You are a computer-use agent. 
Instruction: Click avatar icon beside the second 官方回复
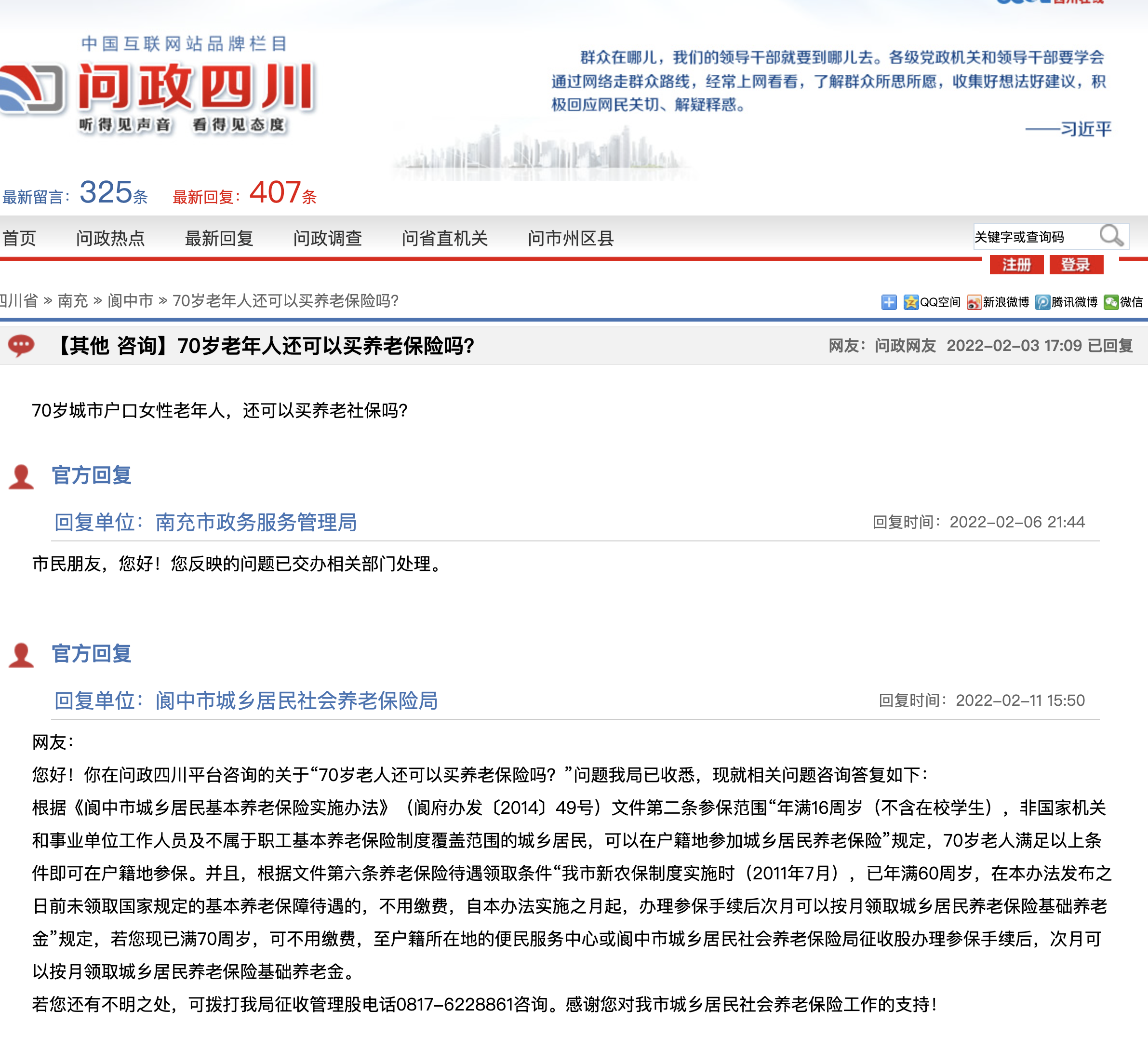[x=22, y=655]
